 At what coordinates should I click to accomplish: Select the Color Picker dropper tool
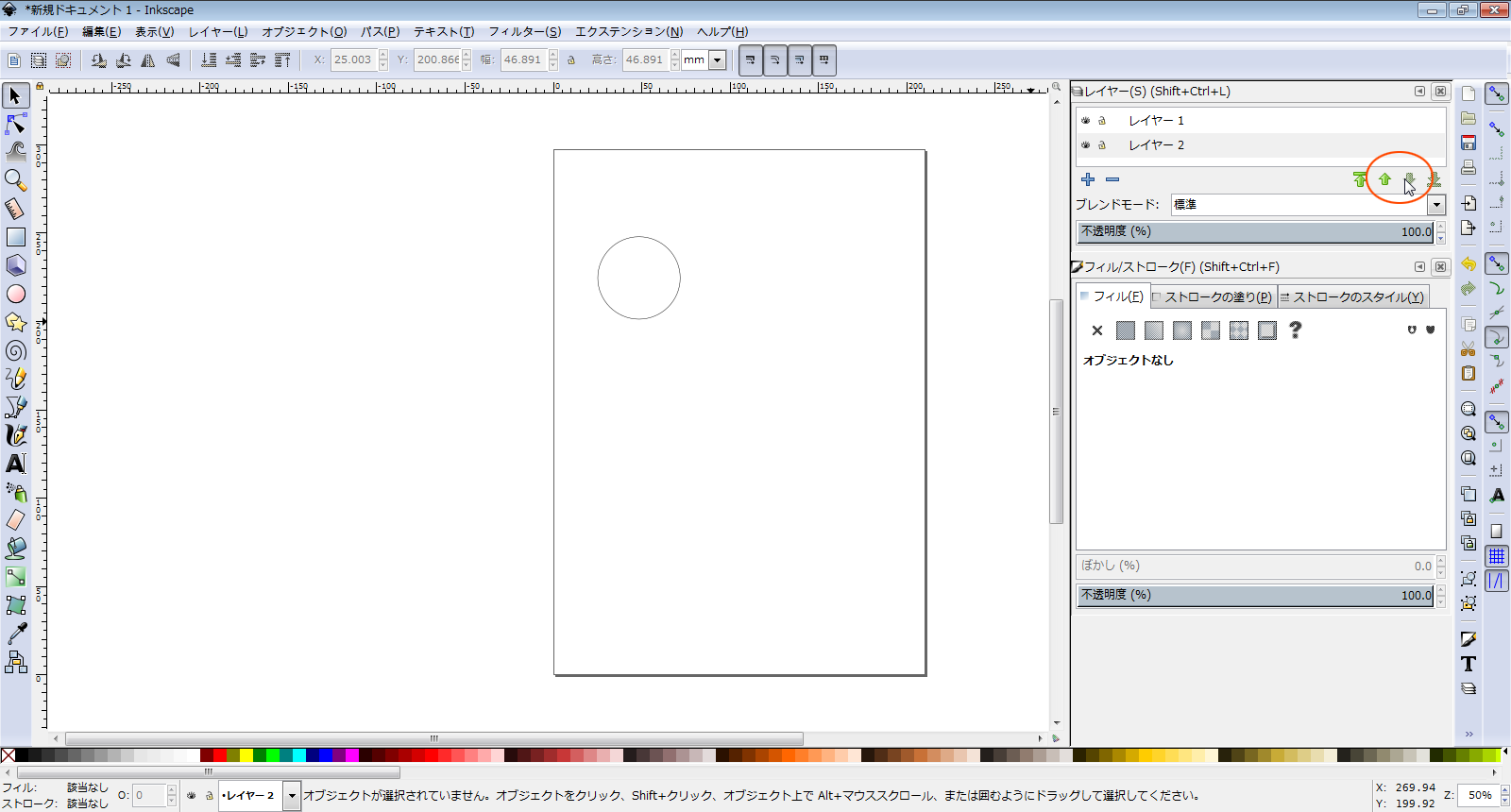(16, 634)
